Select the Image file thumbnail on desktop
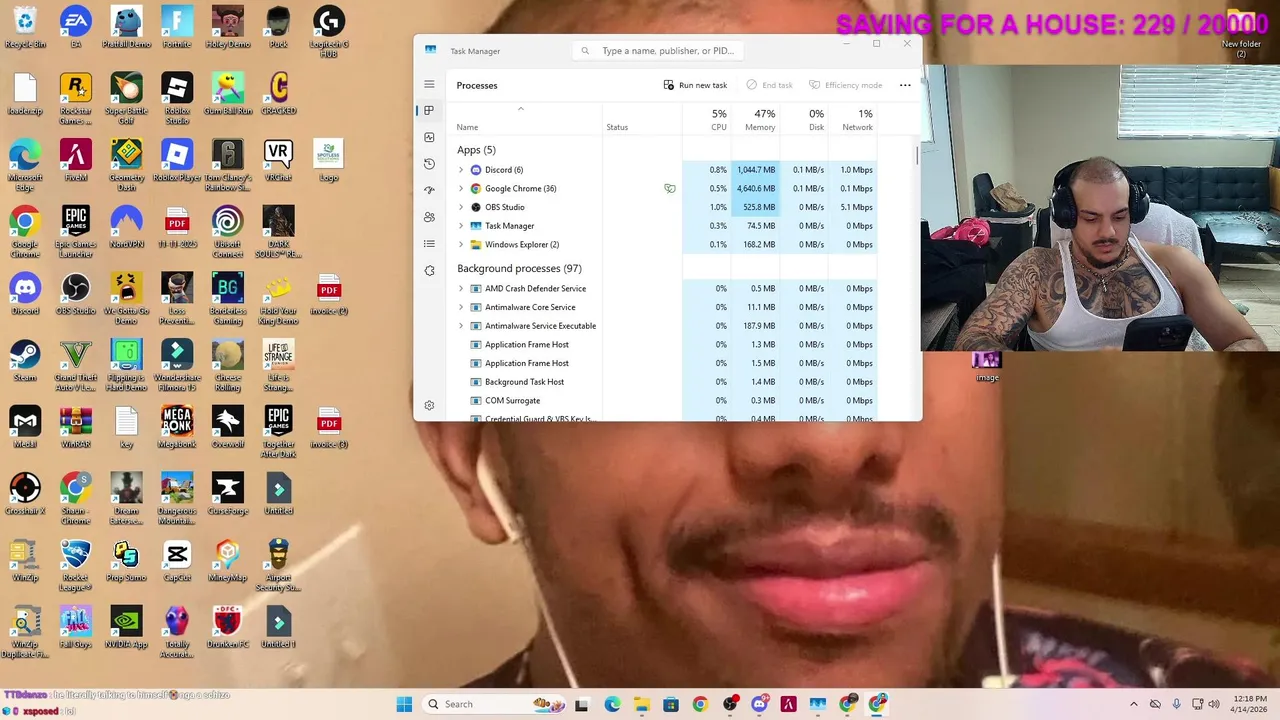Image resolution: width=1280 pixels, height=720 pixels. pos(987,366)
